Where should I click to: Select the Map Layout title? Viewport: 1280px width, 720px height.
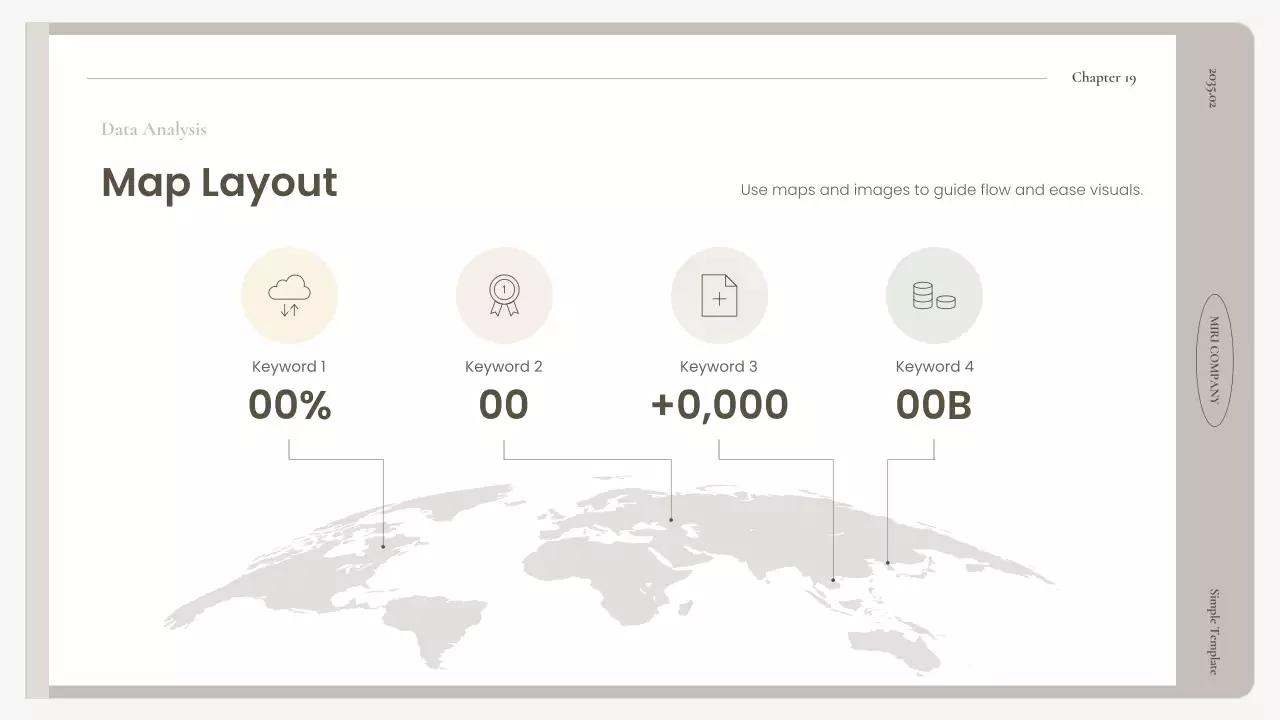pos(219,183)
